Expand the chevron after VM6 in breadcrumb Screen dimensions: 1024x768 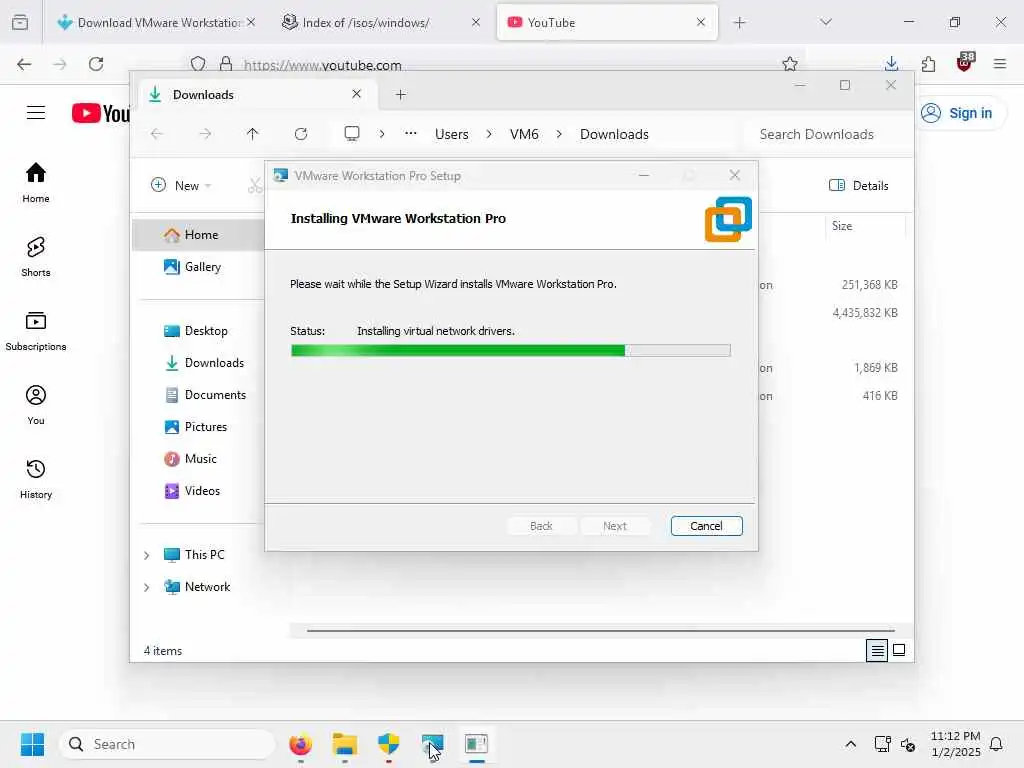(x=559, y=134)
